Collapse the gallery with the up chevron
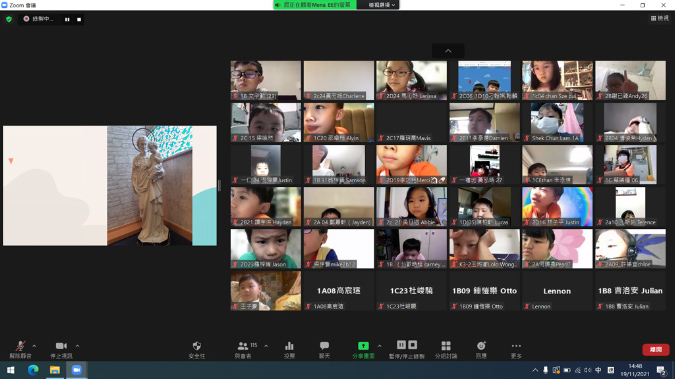This screenshot has width=675, height=379. pyautogui.click(x=448, y=51)
